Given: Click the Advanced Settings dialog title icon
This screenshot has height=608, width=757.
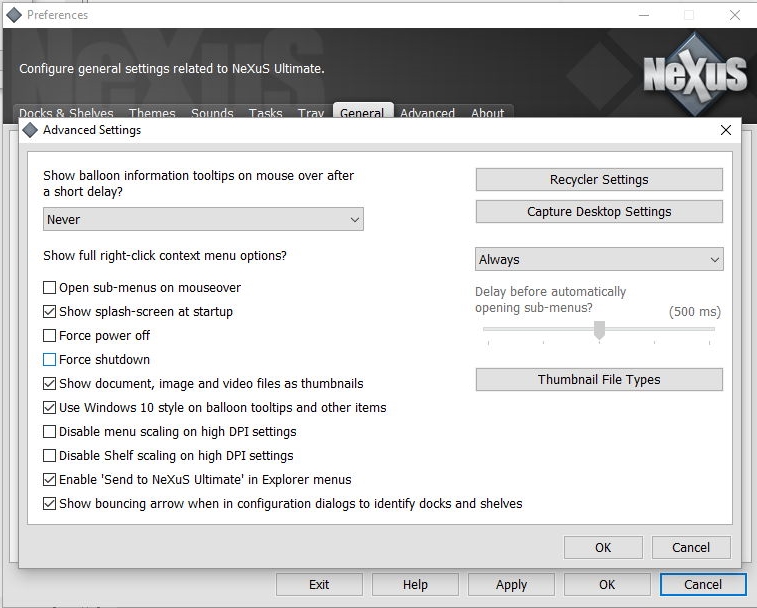Looking at the screenshot, I should [x=30, y=130].
